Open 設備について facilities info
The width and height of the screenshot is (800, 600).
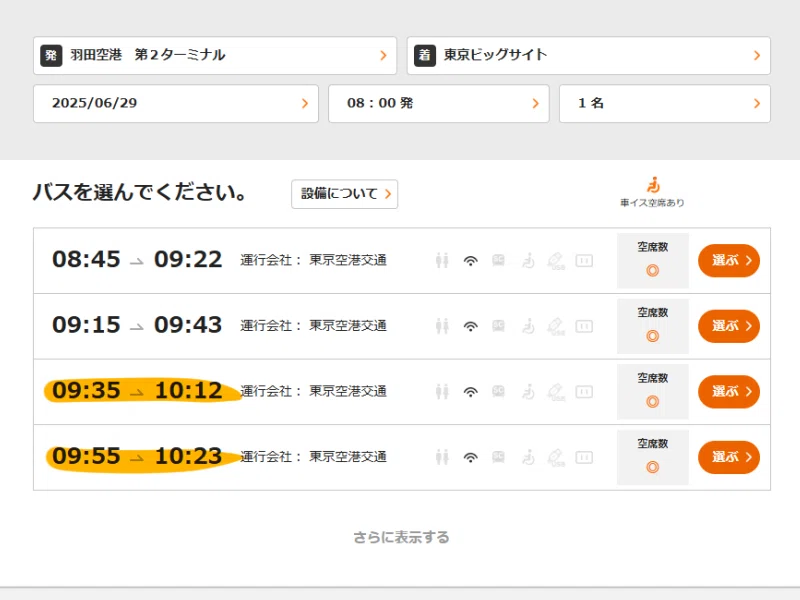pos(344,194)
